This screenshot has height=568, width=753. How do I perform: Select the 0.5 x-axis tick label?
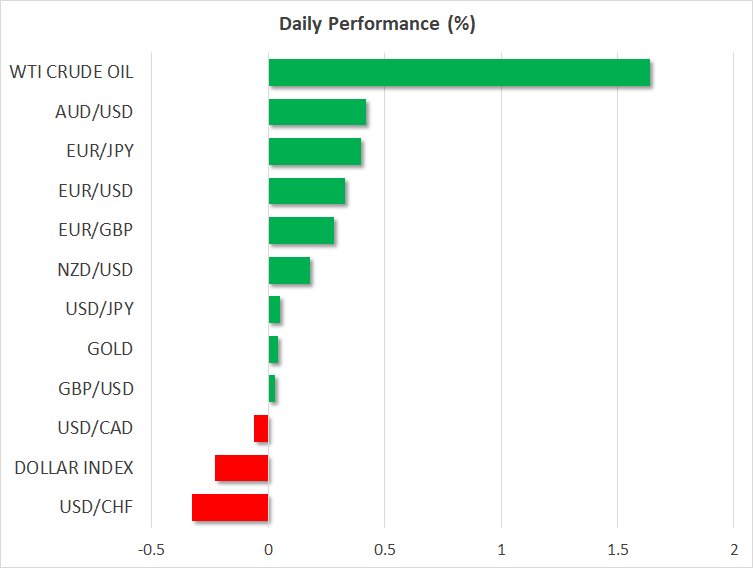coord(384,549)
